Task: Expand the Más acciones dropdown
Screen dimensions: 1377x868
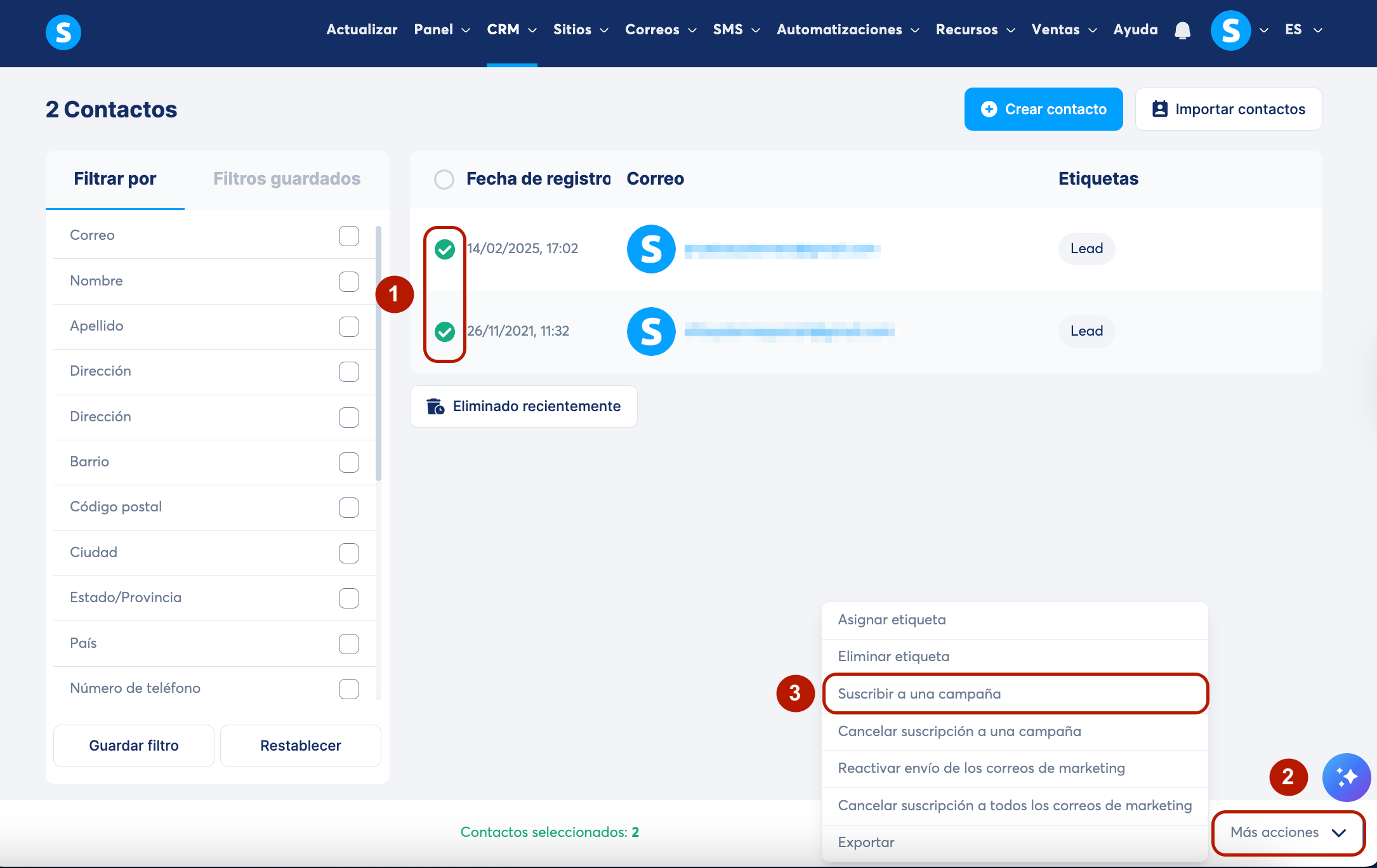Action: (x=1288, y=832)
